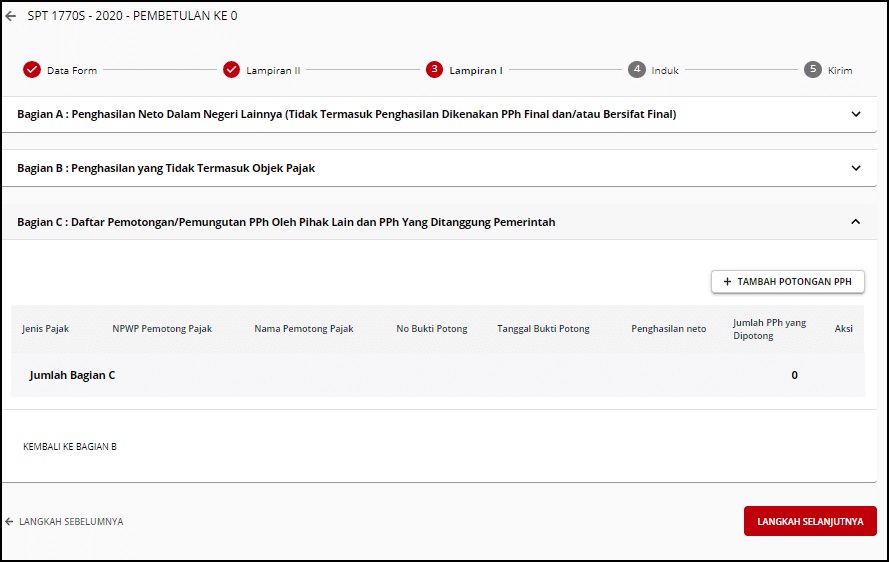Click the Penghasilan neto column header
Screen dimensions: 889x562
click(668, 329)
